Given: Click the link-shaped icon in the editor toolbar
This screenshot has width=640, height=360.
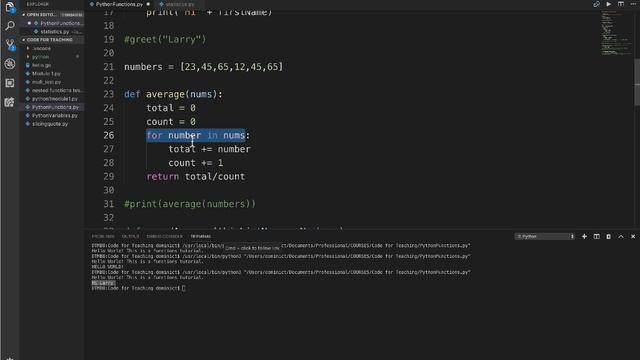Looking at the screenshot, I should (x=596, y=4).
